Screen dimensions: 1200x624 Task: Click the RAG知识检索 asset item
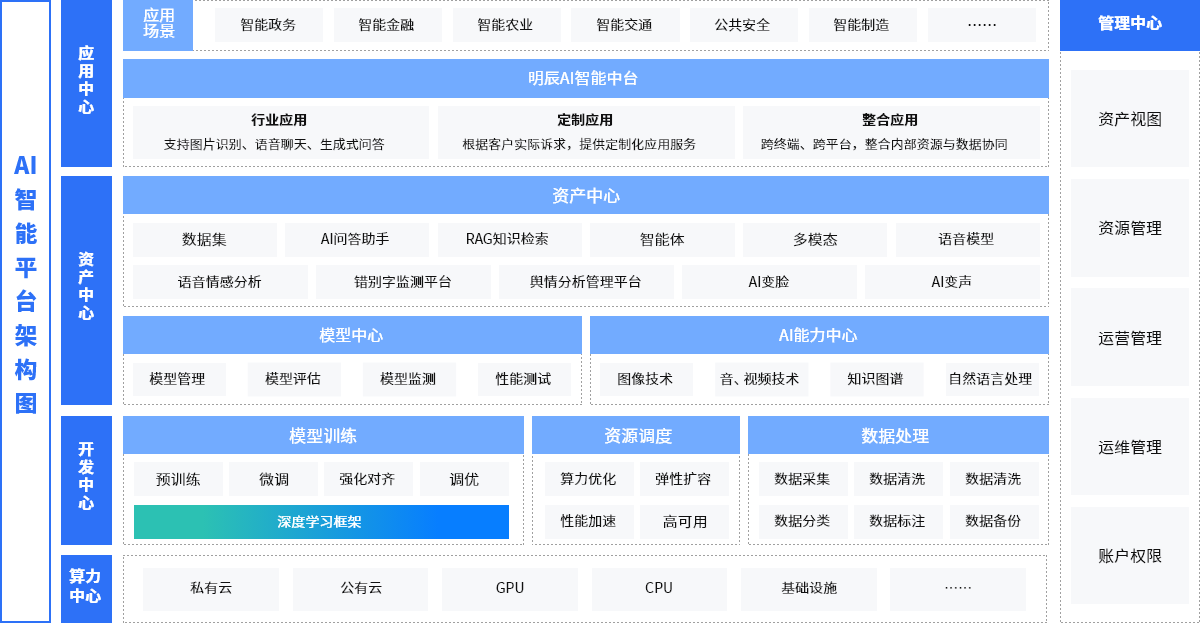pyautogui.click(x=507, y=240)
